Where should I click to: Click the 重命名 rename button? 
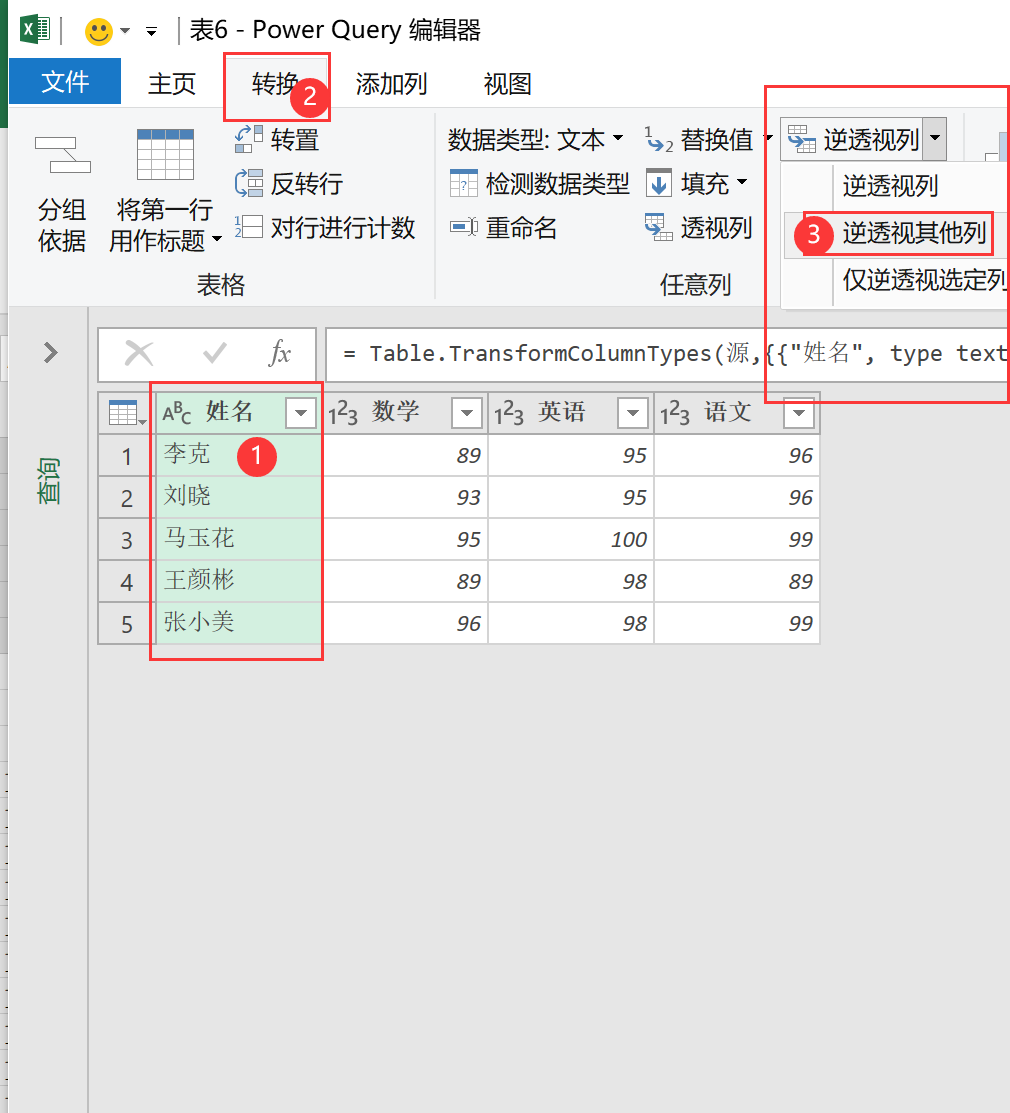(x=503, y=228)
